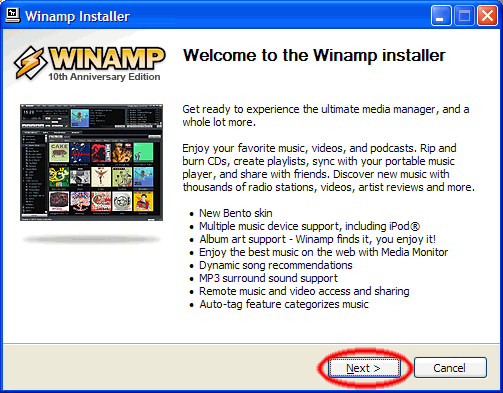503x393 pixels.
Task: Click the 'Winamp Installer' title bar text
Action: (77, 16)
